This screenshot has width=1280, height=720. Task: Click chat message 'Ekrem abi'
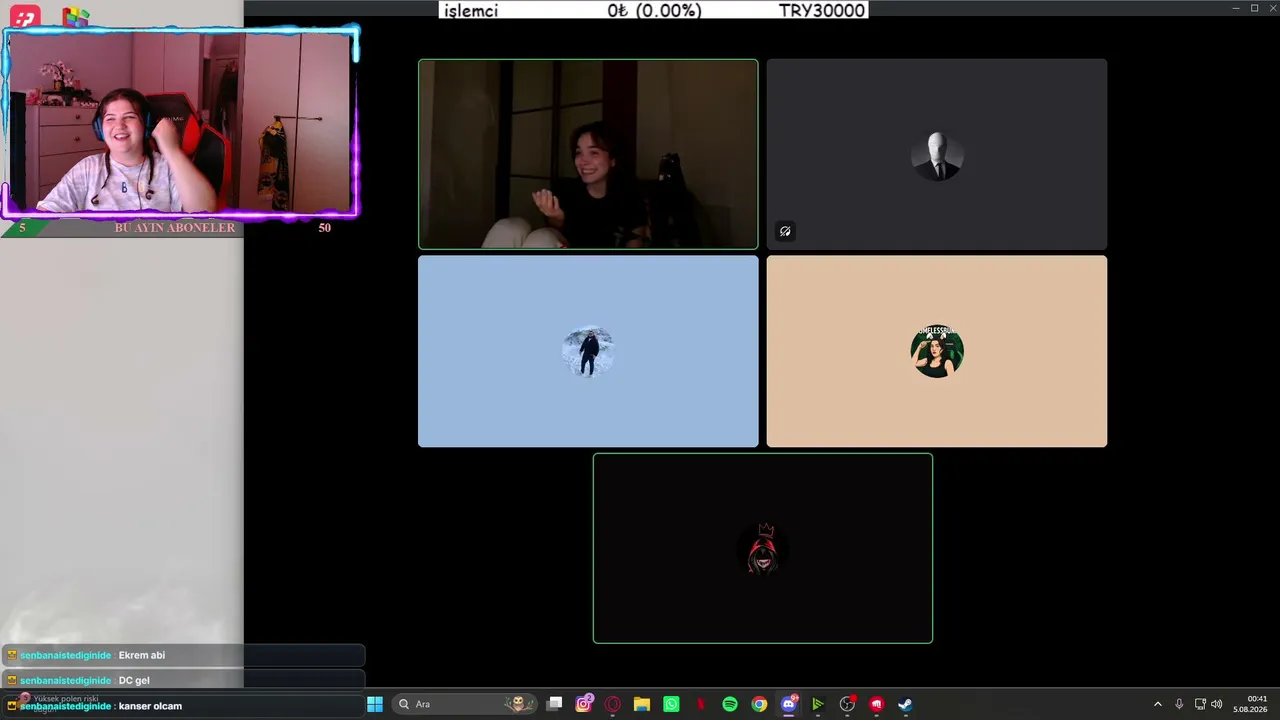tap(142, 655)
